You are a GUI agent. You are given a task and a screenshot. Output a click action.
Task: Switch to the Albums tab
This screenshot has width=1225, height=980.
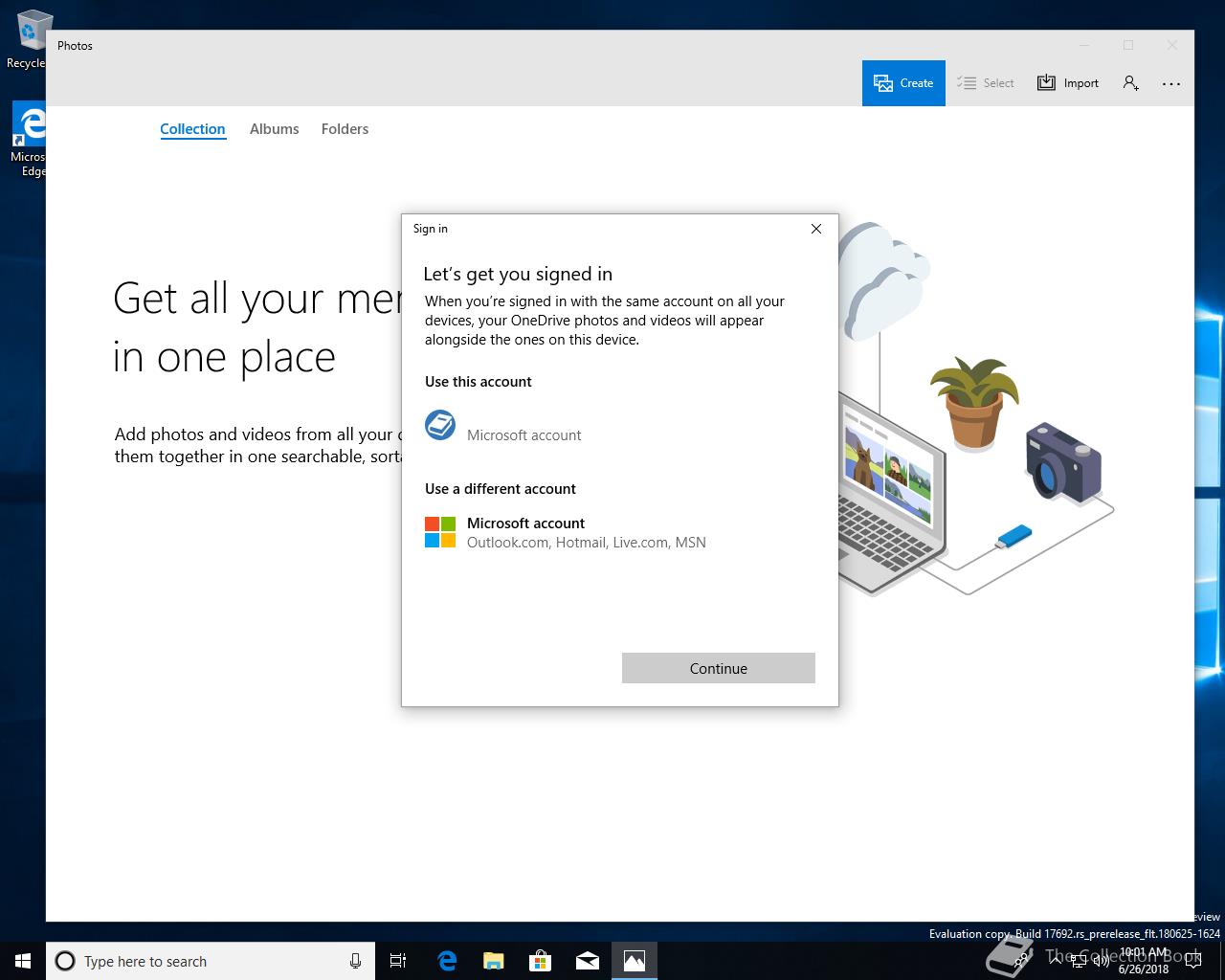click(275, 129)
